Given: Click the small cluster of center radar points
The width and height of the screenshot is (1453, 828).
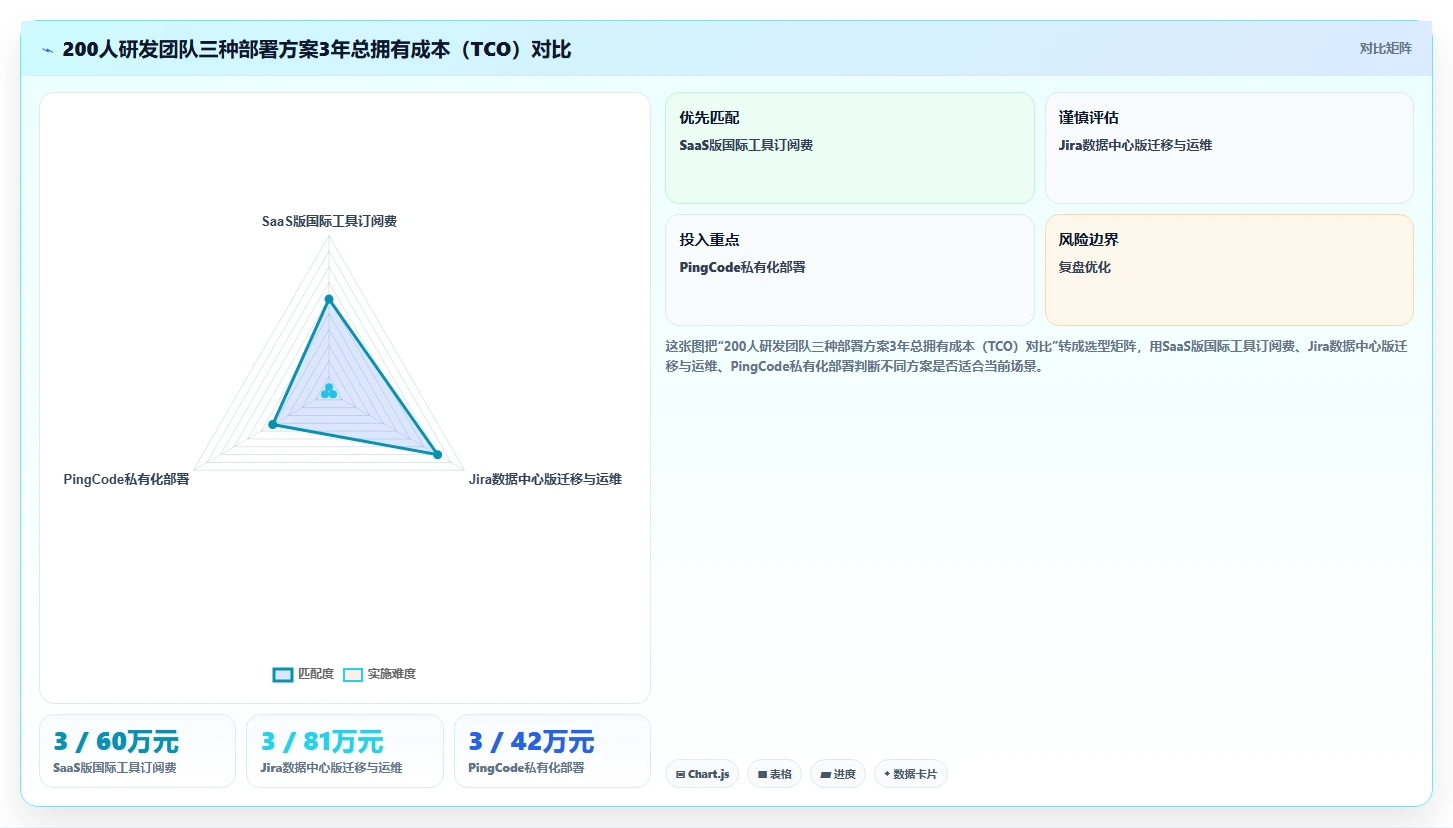Looking at the screenshot, I should pyautogui.click(x=329, y=391).
